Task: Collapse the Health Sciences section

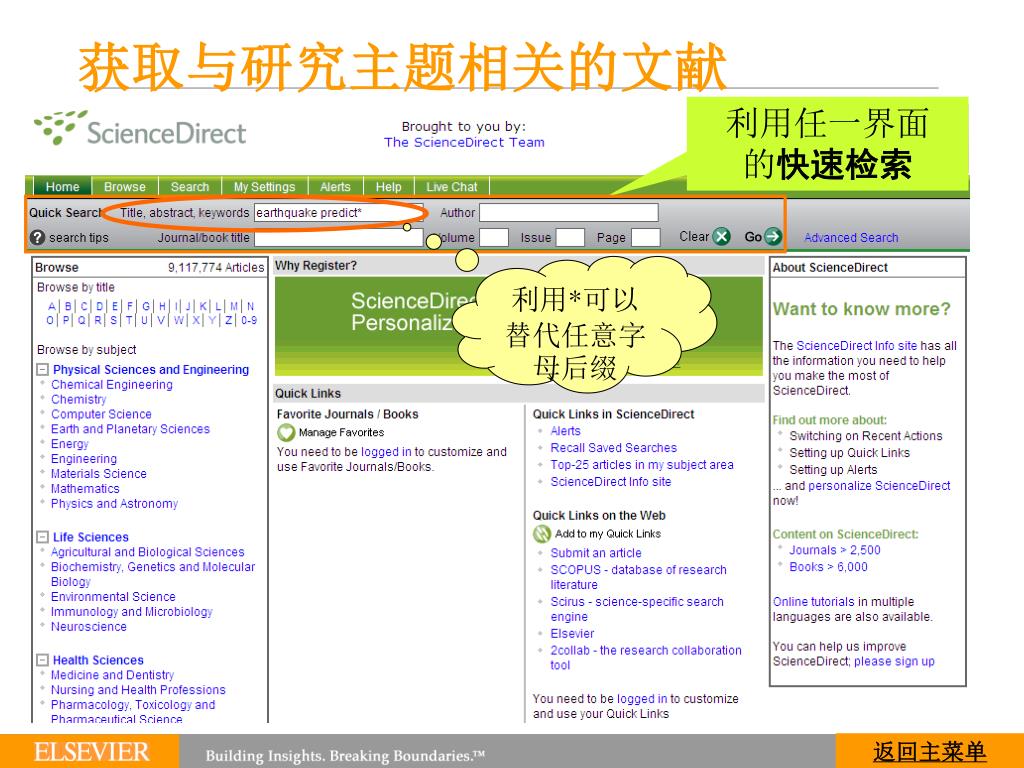Action: click(x=42, y=660)
